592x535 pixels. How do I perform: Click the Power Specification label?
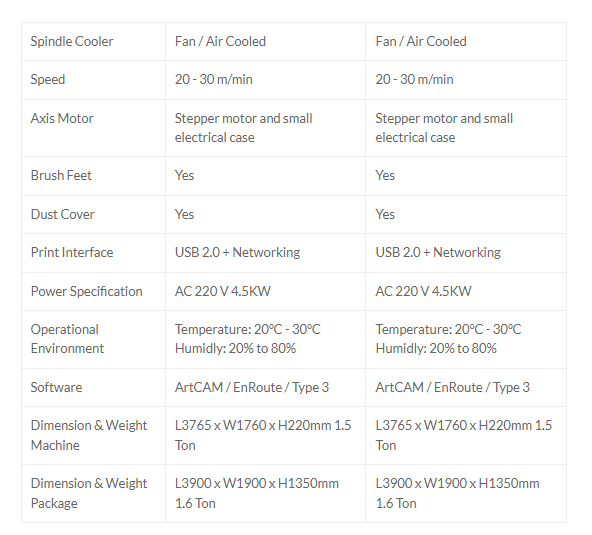click(x=86, y=291)
